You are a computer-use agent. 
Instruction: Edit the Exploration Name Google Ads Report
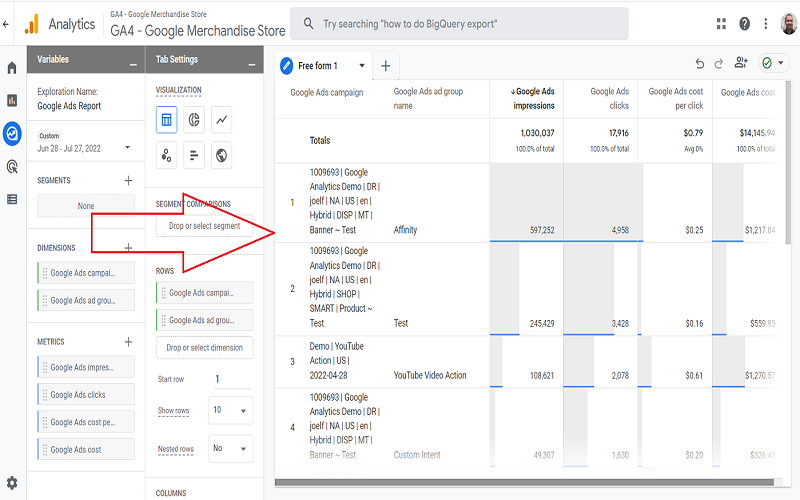click(69, 106)
